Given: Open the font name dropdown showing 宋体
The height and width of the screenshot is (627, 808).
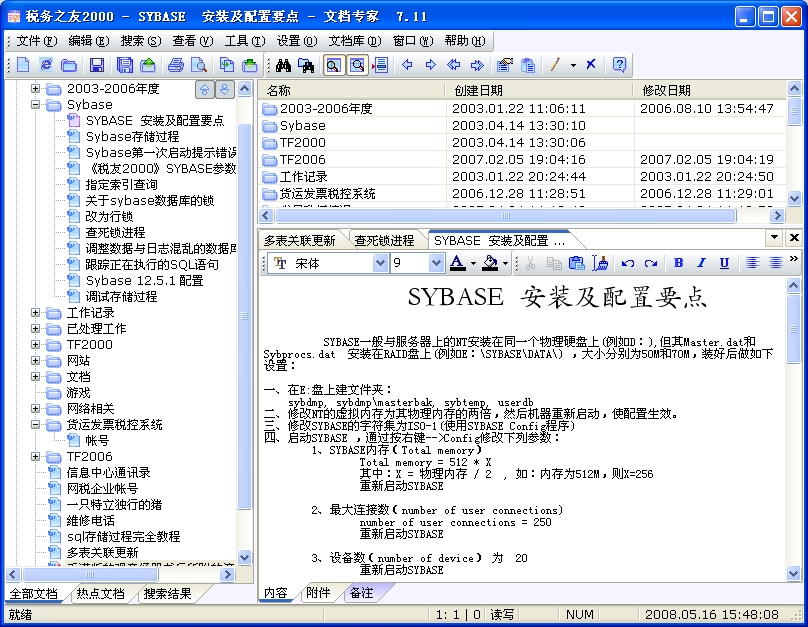Looking at the screenshot, I should click(x=380, y=263).
